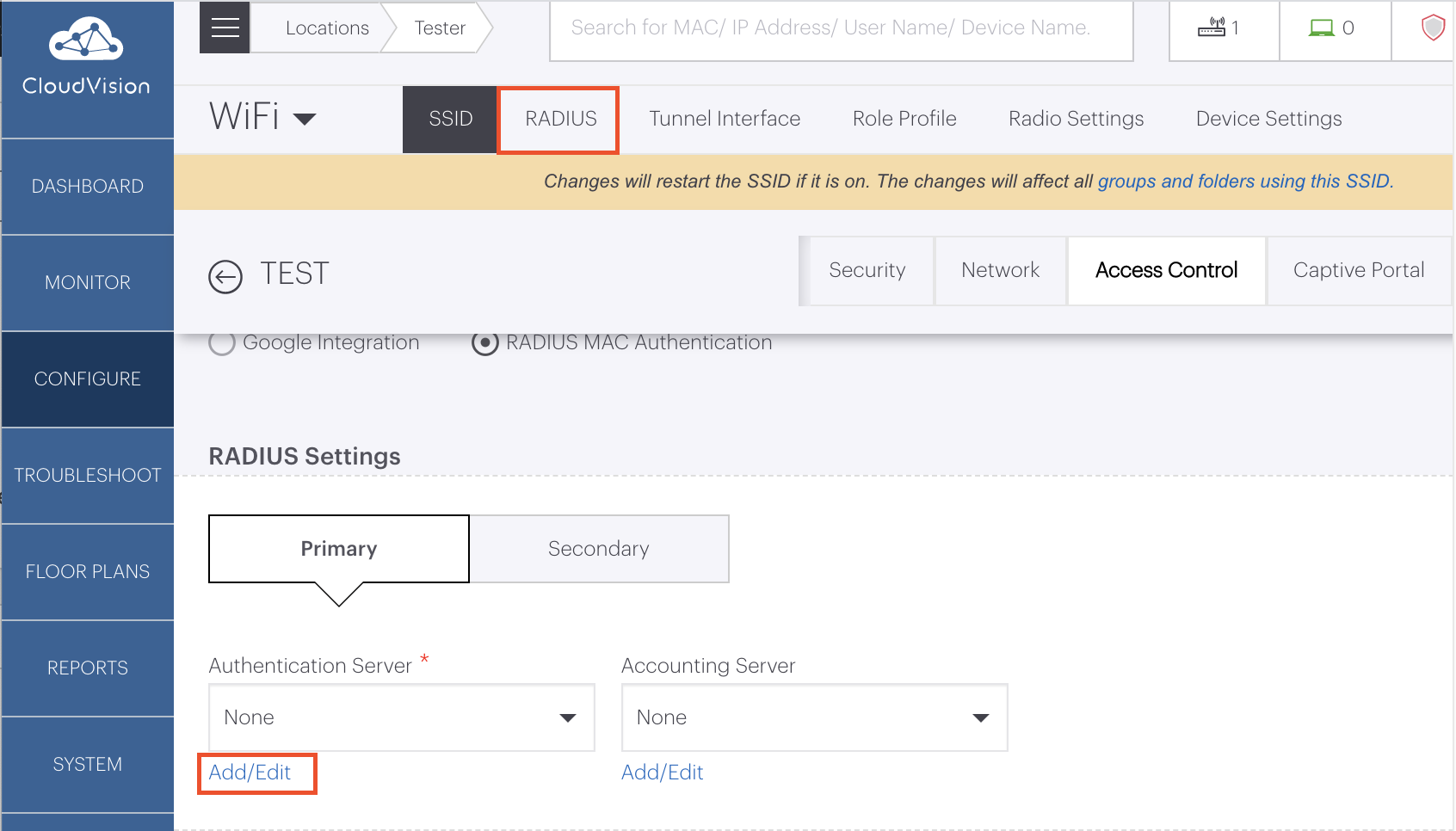Open the groups and folders using this SSID link
This screenshot has height=831, width=1456.
point(1244,182)
